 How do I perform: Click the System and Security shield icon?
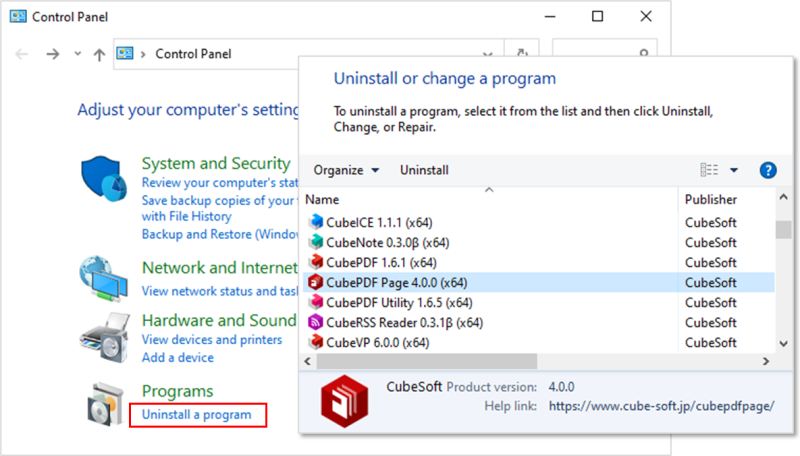point(104,179)
